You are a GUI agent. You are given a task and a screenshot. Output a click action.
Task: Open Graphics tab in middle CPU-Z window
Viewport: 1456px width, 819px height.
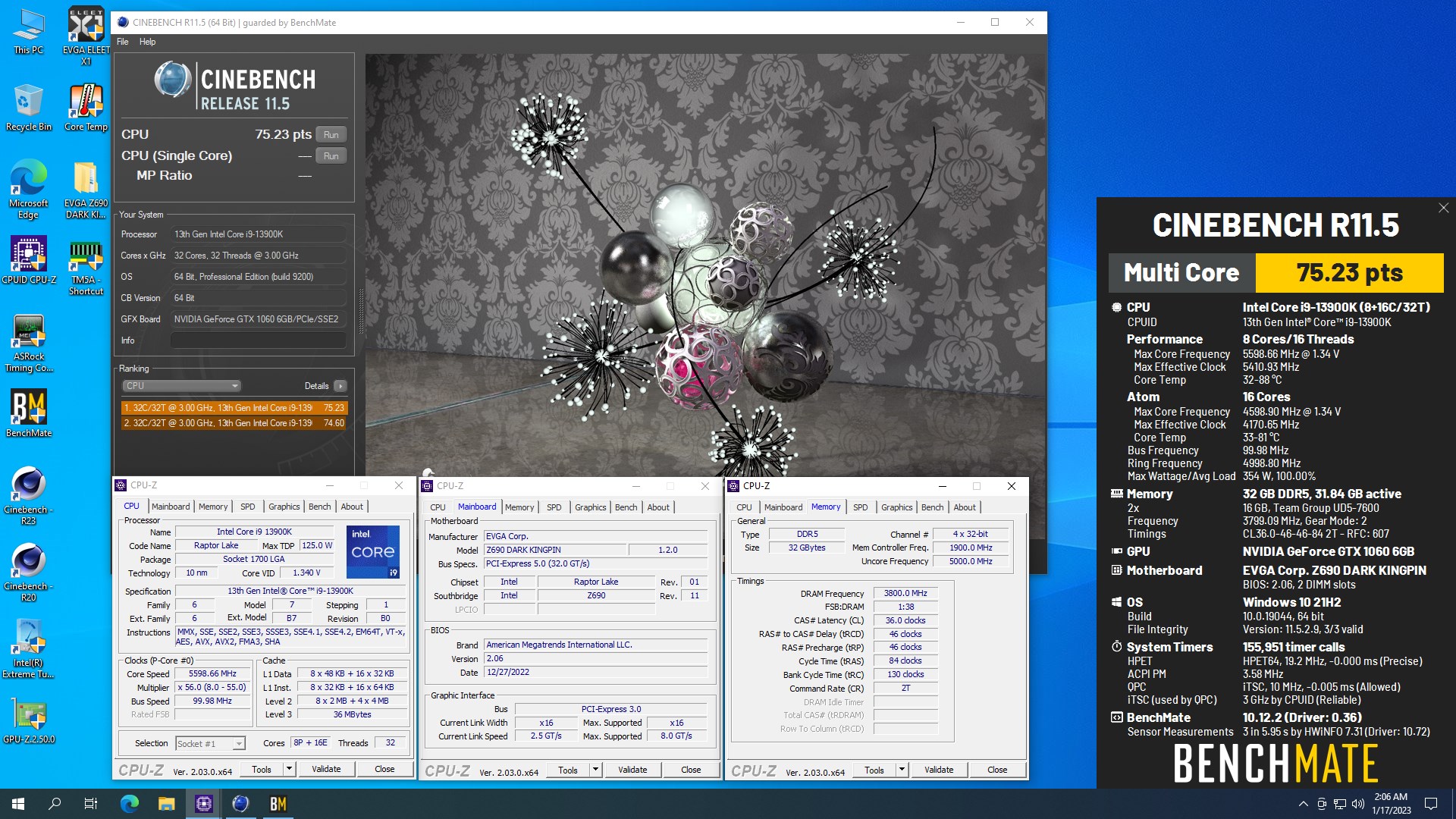590,507
